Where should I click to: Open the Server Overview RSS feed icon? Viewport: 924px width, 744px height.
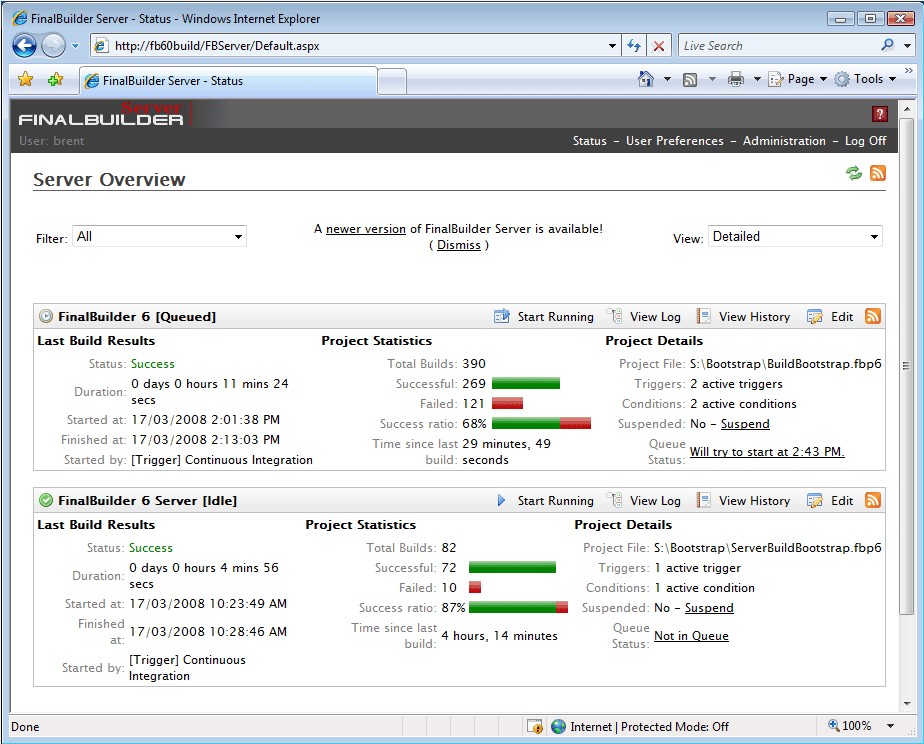pos(877,173)
